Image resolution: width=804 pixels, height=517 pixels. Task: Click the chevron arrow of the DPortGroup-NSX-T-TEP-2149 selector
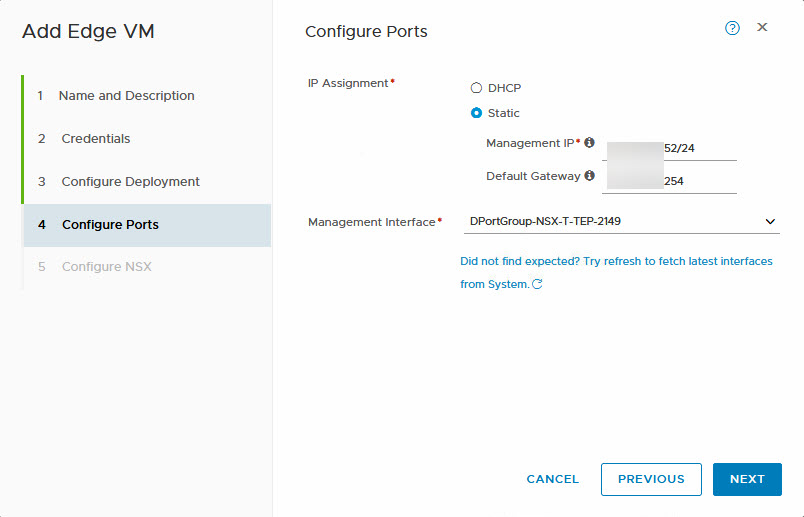tap(769, 221)
